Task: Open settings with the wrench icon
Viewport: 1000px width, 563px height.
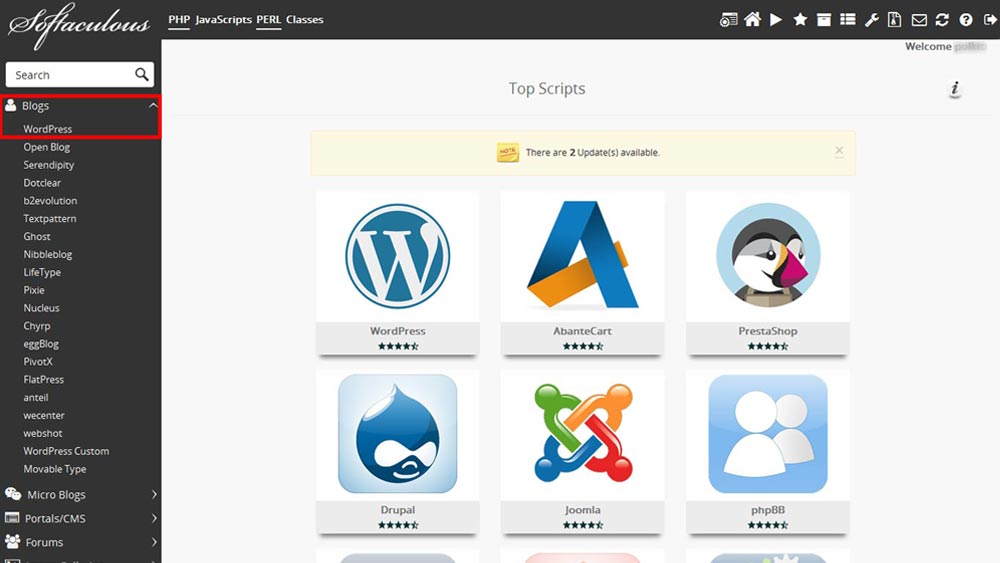Action: 871,20
